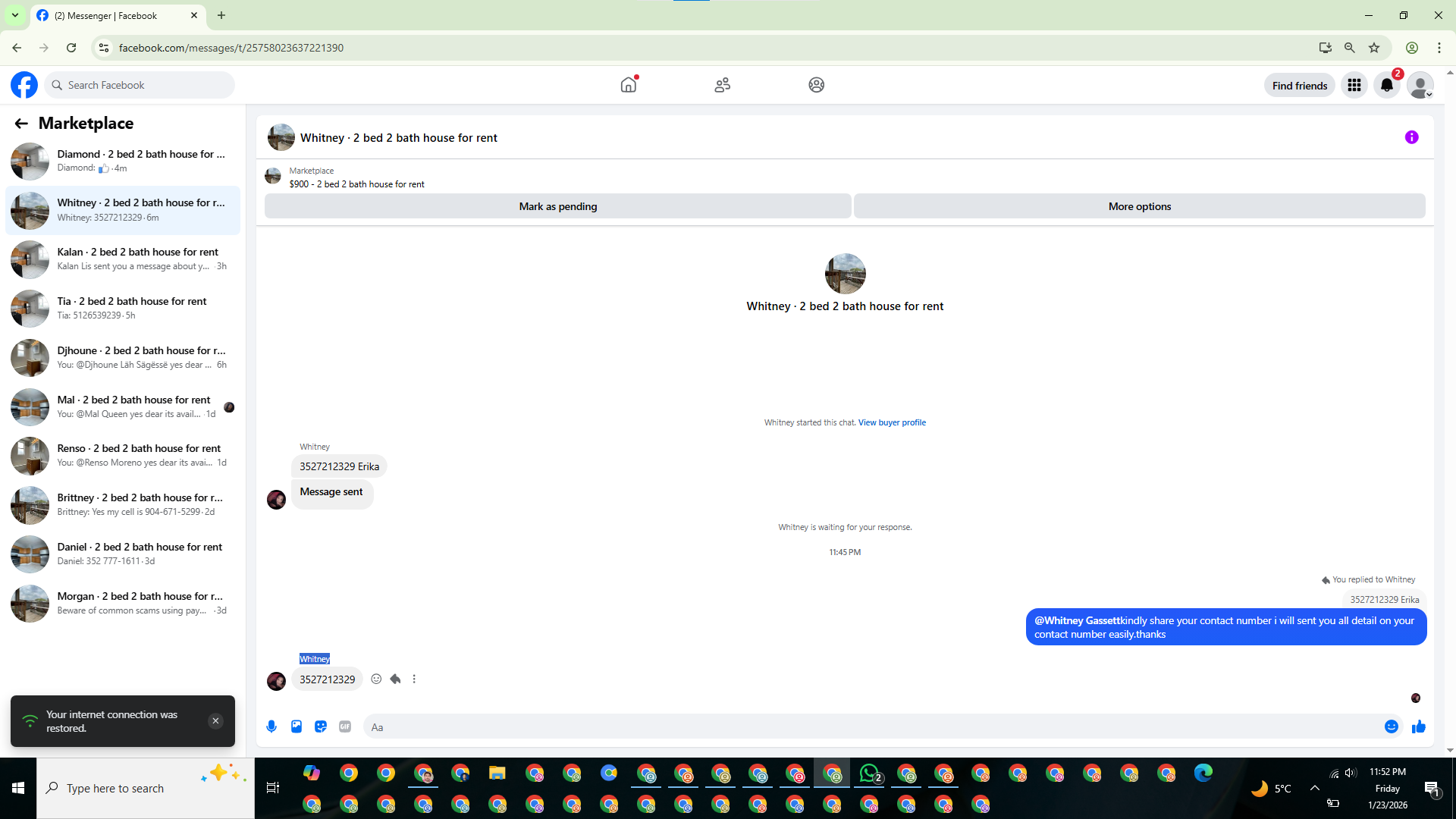Click the Mark as pending button
The height and width of the screenshot is (819, 1456).
[x=557, y=206]
